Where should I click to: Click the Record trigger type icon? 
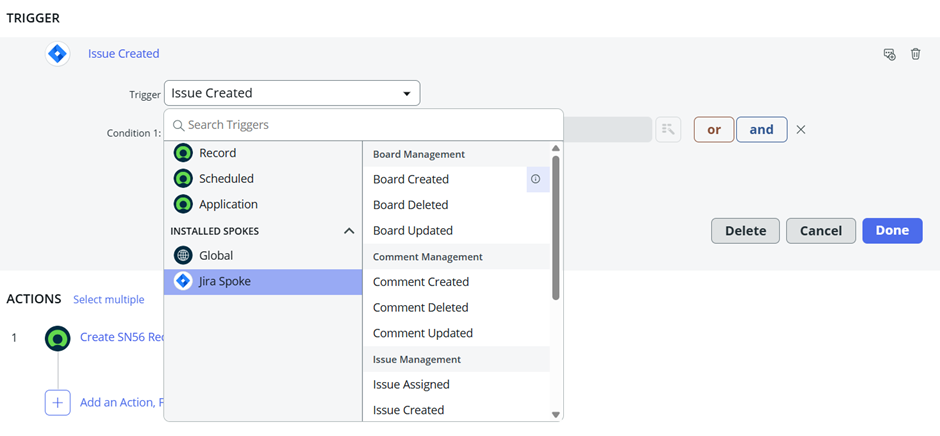pyautogui.click(x=183, y=153)
